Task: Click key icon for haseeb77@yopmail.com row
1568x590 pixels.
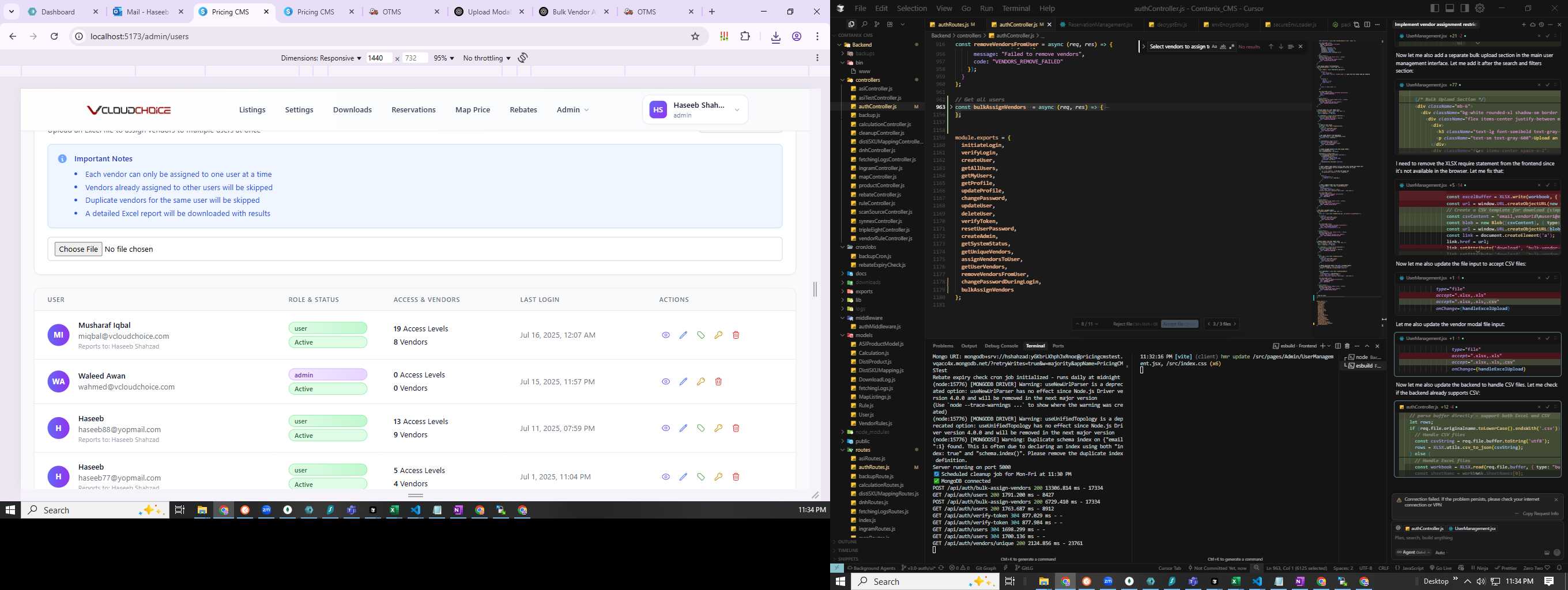Action: (718, 477)
